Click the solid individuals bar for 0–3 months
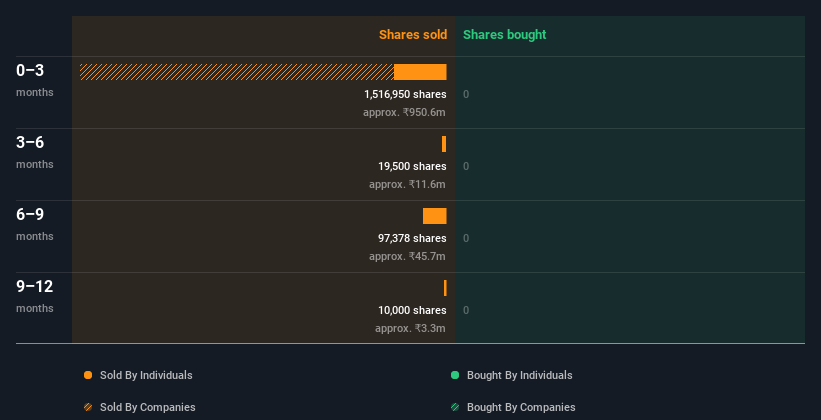The image size is (821, 420). [420, 72]
